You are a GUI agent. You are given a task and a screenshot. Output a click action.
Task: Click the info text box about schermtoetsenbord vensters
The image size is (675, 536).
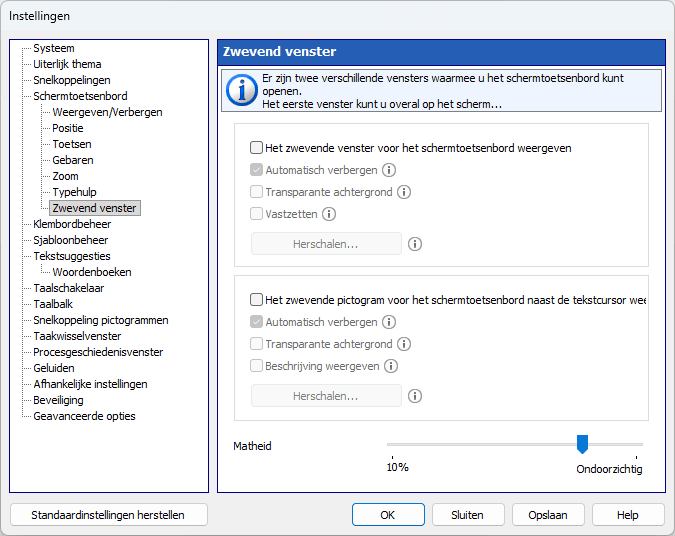[441, 91]
